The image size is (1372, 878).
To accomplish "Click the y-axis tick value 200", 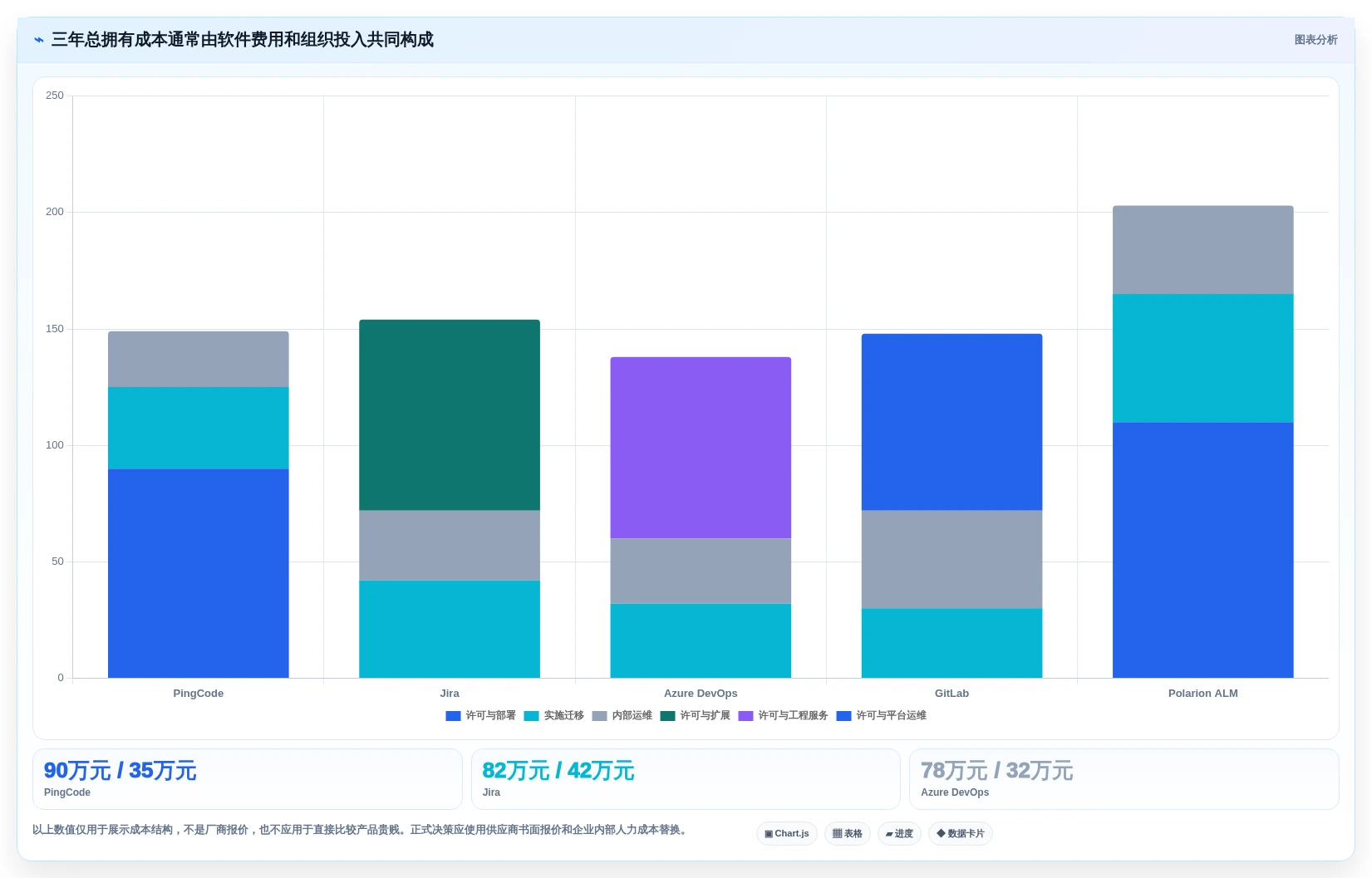I will click(x=55, y=212).
